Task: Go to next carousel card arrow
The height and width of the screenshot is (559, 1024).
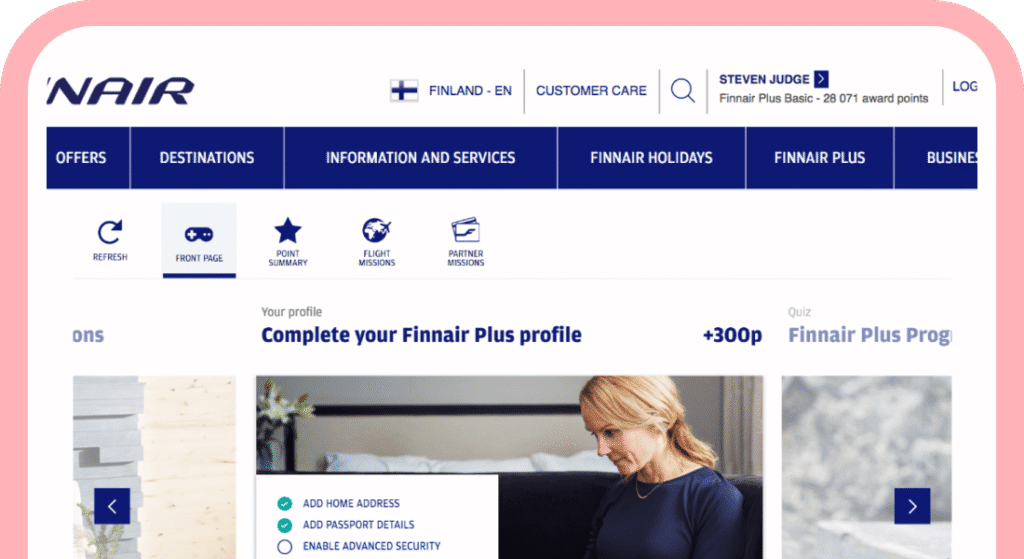Action: click(912, 506)
